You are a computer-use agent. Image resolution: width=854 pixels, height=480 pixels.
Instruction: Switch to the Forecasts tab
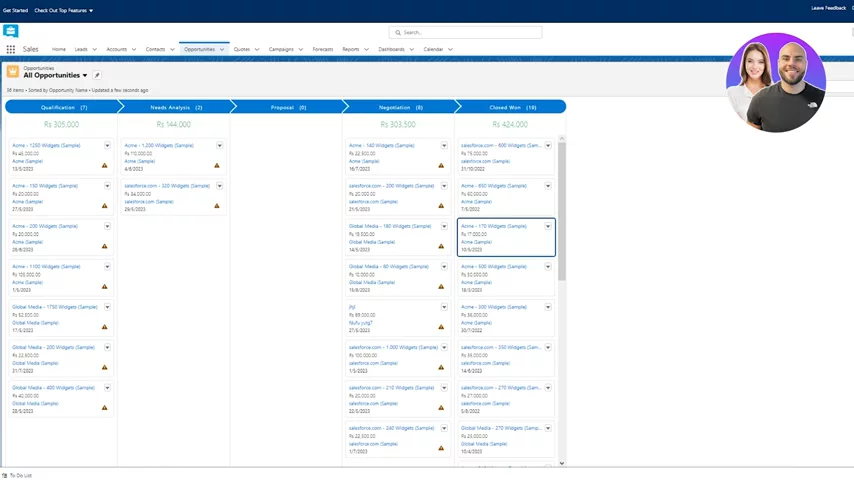tap(322, 49)
